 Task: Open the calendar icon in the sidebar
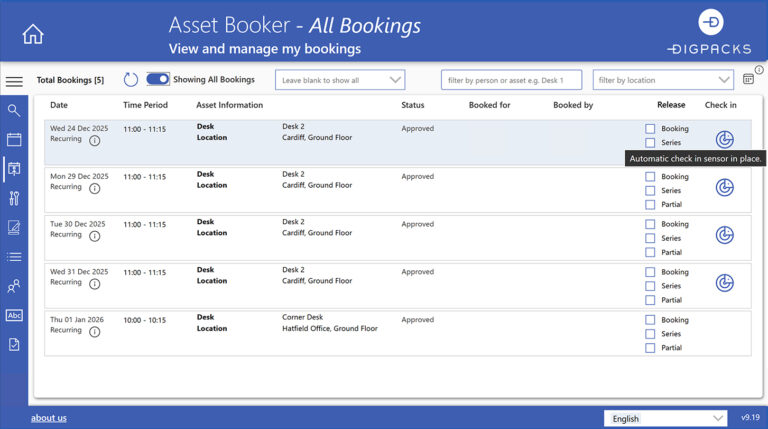coord(14,140)
